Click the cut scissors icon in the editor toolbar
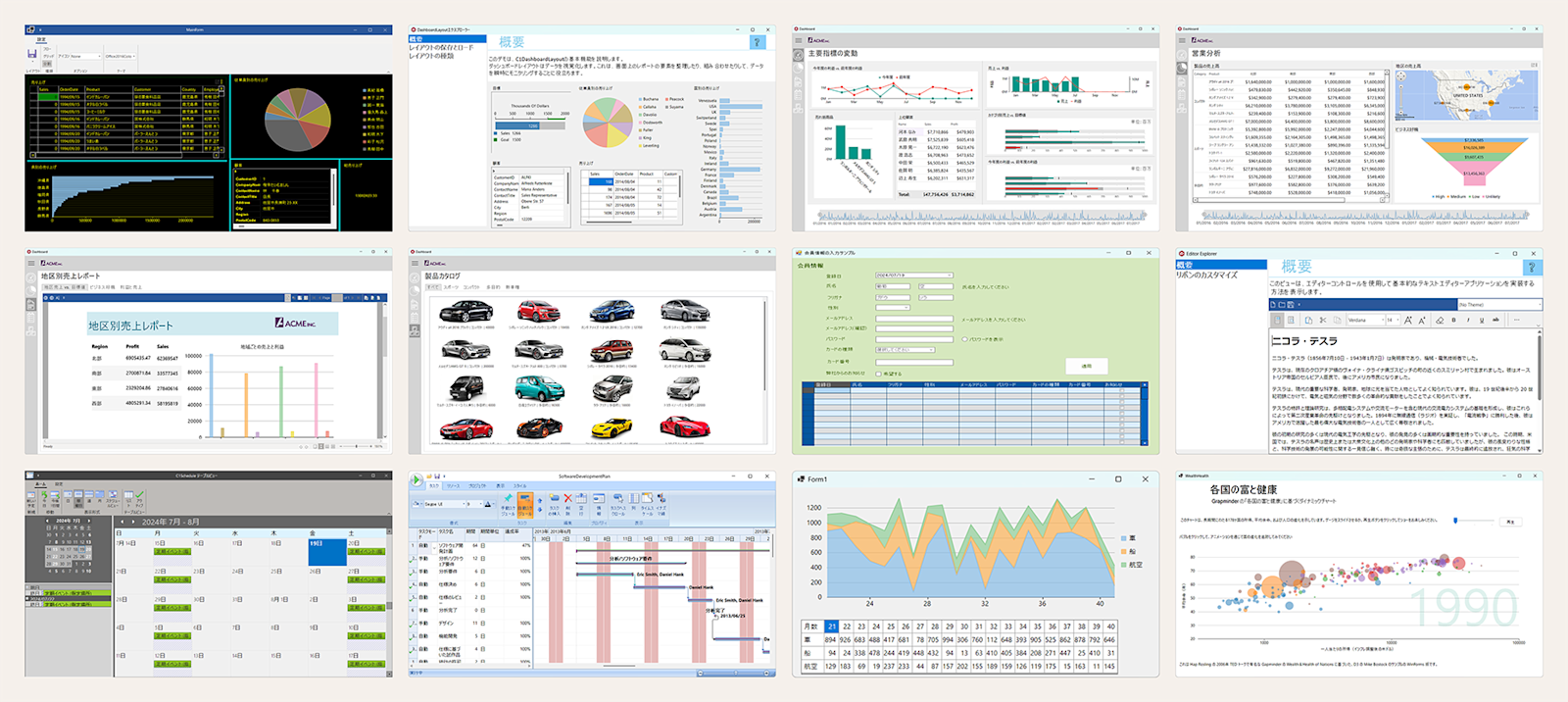 1323,320
